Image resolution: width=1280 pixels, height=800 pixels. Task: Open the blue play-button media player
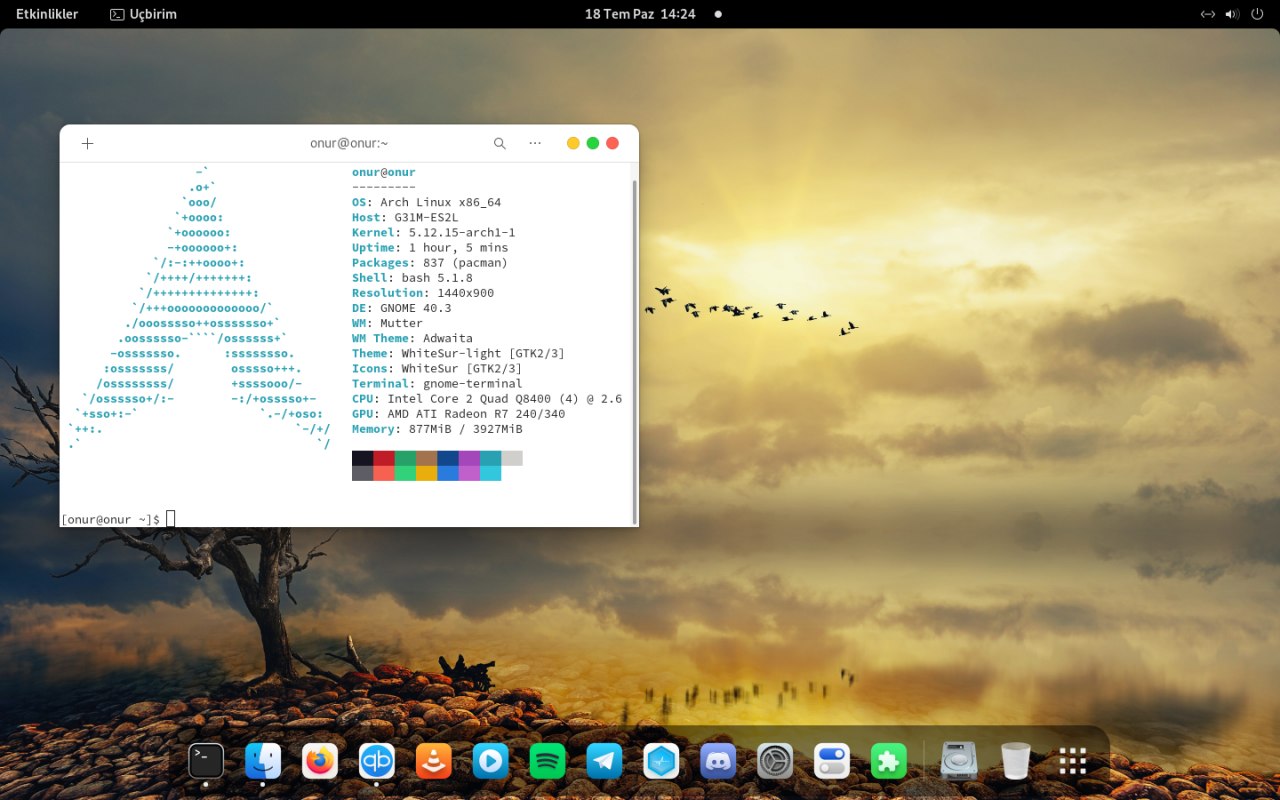(x=490, y=761)
